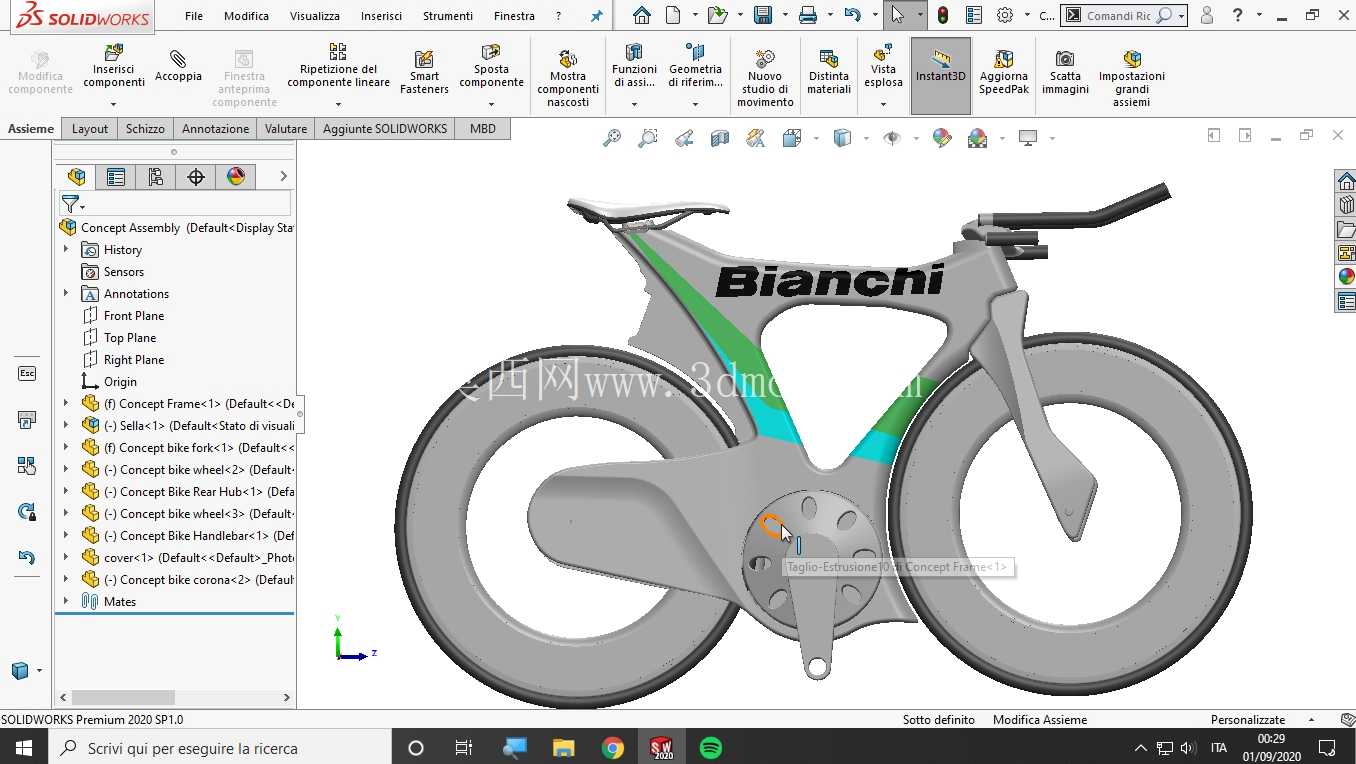Click the Save floppy disk icon
Viewport: 1356px width, 764px height.
pos(762,16)
